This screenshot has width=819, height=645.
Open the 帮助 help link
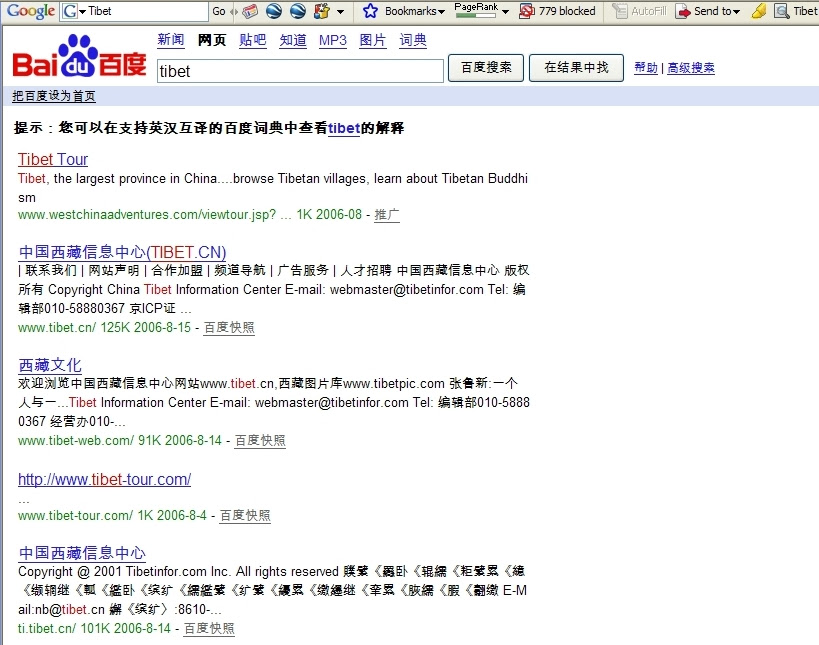coord(646,67)
